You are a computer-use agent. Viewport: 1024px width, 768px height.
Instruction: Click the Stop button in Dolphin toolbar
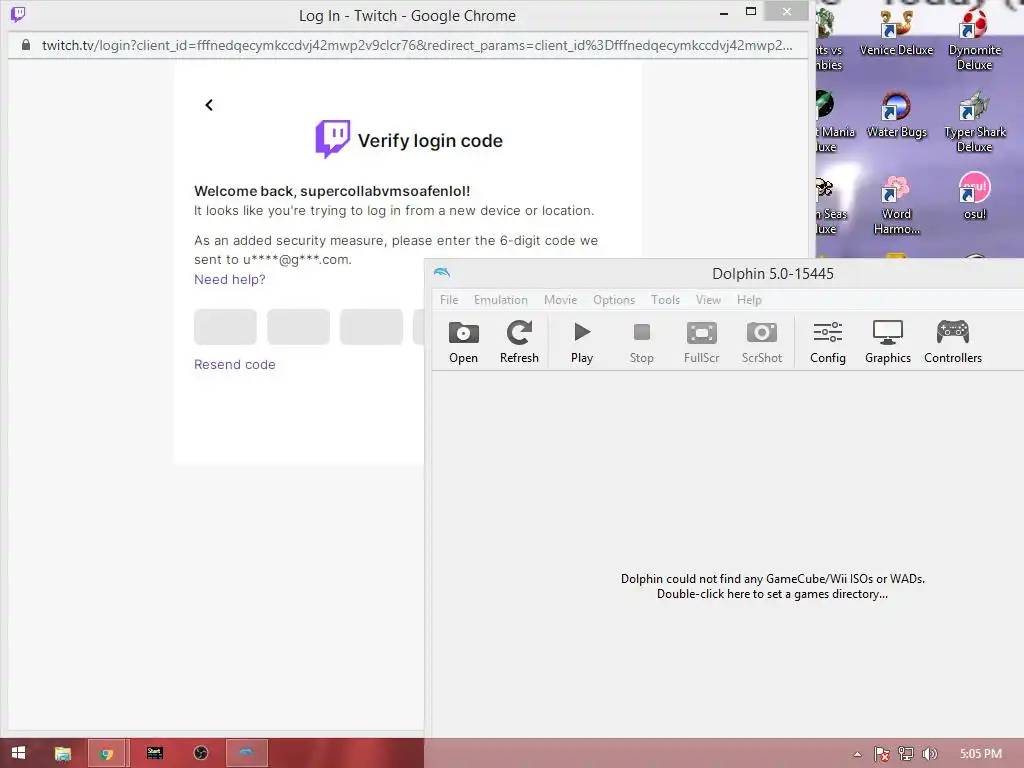click(x=641, y=342)
